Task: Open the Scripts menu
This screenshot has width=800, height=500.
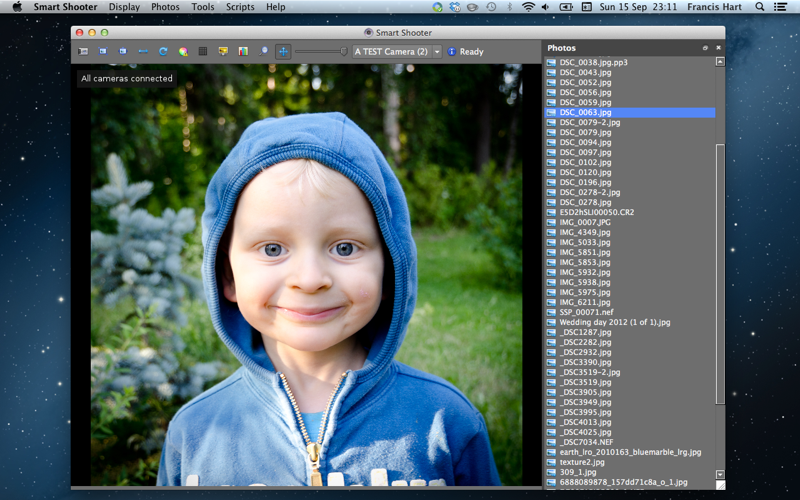Action: [240, 7]
